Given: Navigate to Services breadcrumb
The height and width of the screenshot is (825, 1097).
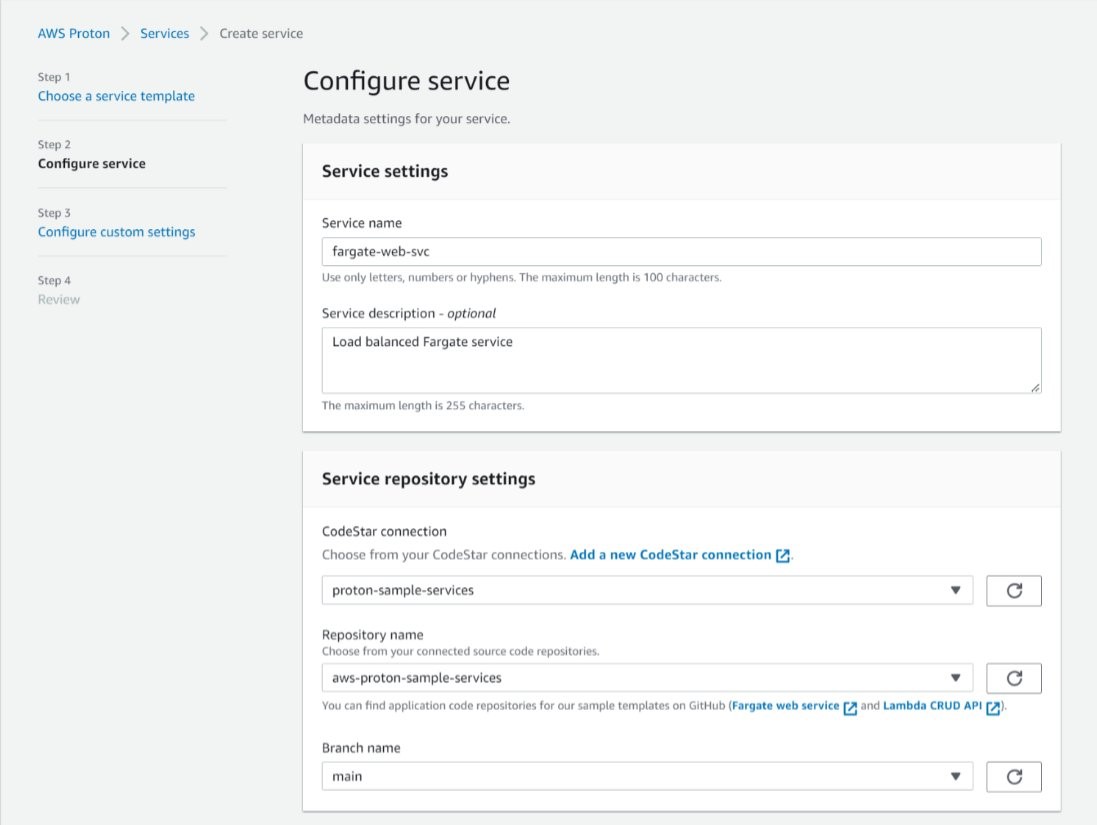Looking at the screenshot, I should click(x=164, y=34).
